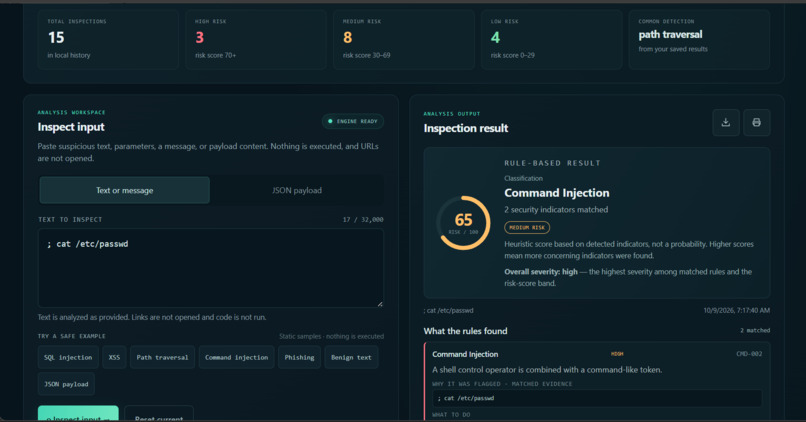
Task: Load the XSS sample
Action: (x=114, y=357)
